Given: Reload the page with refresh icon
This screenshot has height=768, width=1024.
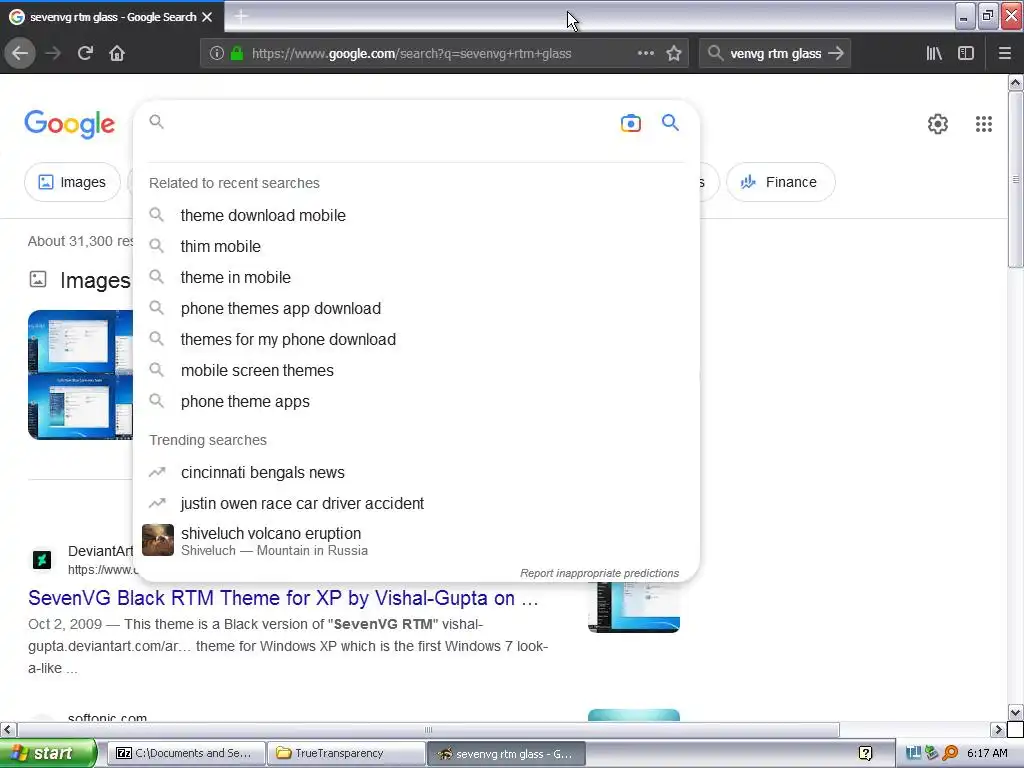Looking at the screenshot, I should [x=85, y=54].
